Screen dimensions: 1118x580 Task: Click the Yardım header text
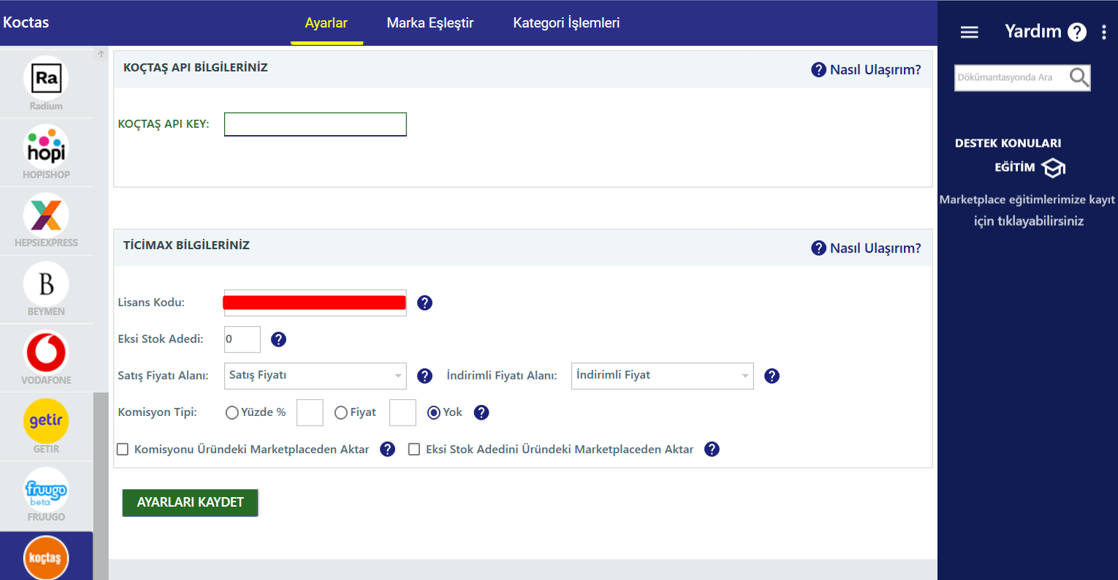(x=1032, y=31)
